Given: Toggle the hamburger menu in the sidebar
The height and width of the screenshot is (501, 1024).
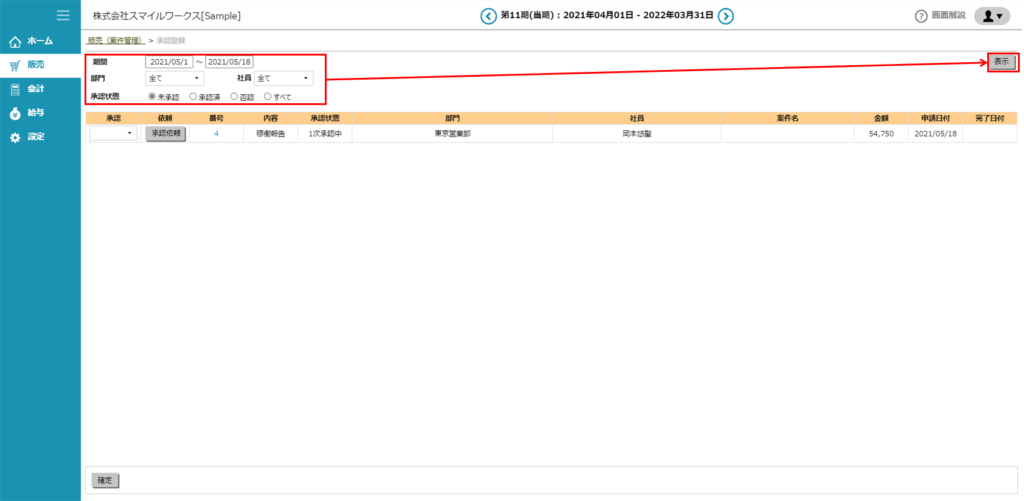Looking at the screenshot, I should click(63, 16).
